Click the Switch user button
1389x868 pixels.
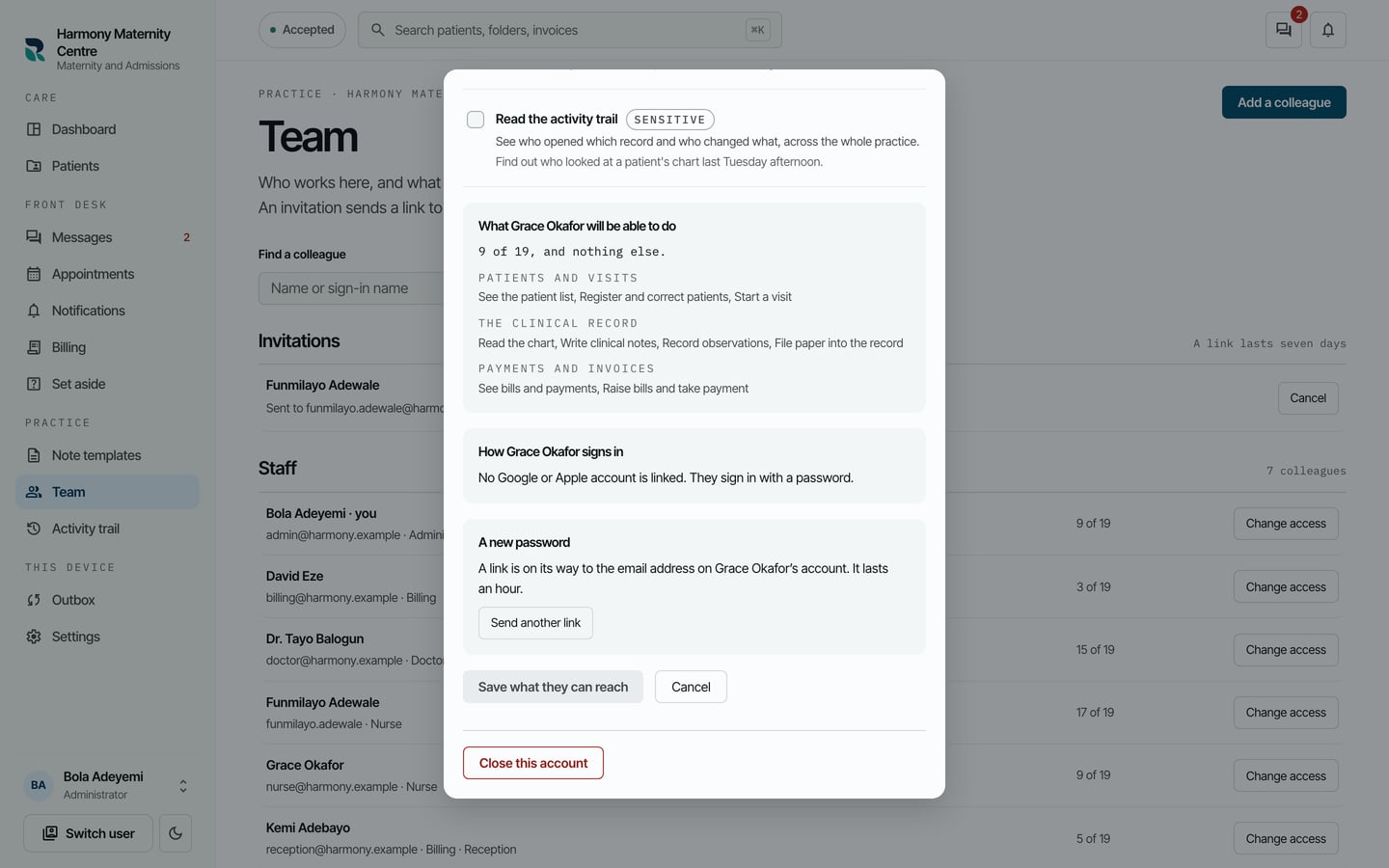pos(88,833)
